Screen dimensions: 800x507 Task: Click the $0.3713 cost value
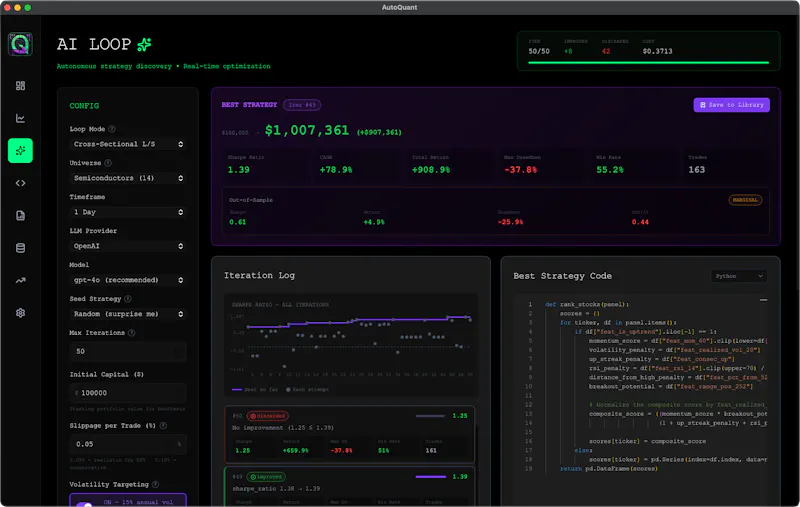[657, 51]
